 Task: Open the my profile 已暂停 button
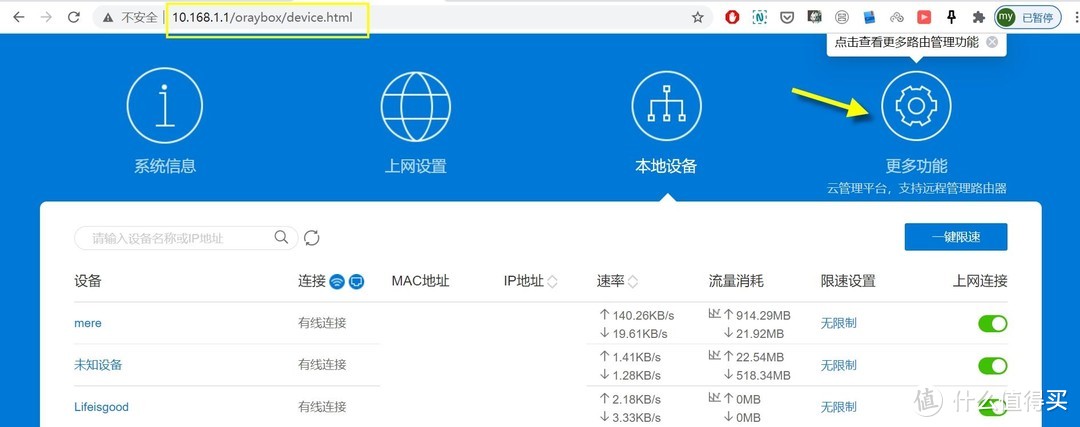(1028, 17)
